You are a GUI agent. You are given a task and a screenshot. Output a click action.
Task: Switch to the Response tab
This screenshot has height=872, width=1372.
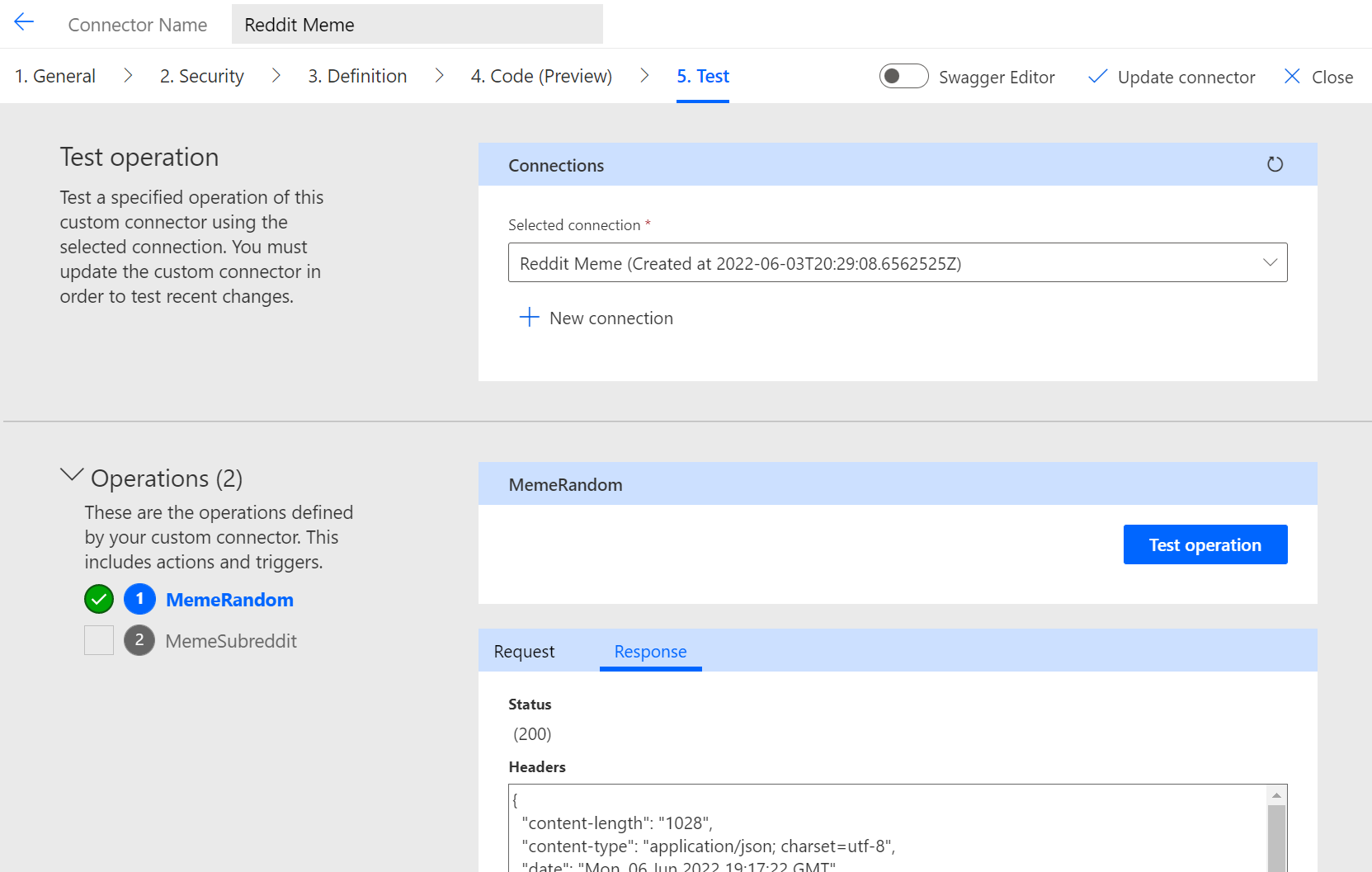tap(650, 651)
